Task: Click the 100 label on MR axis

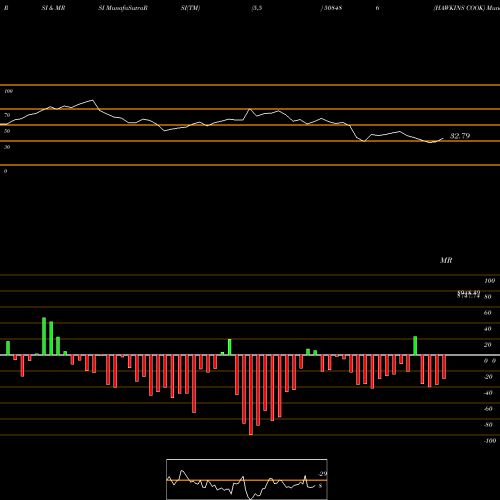Action: (x=490, y=281)
